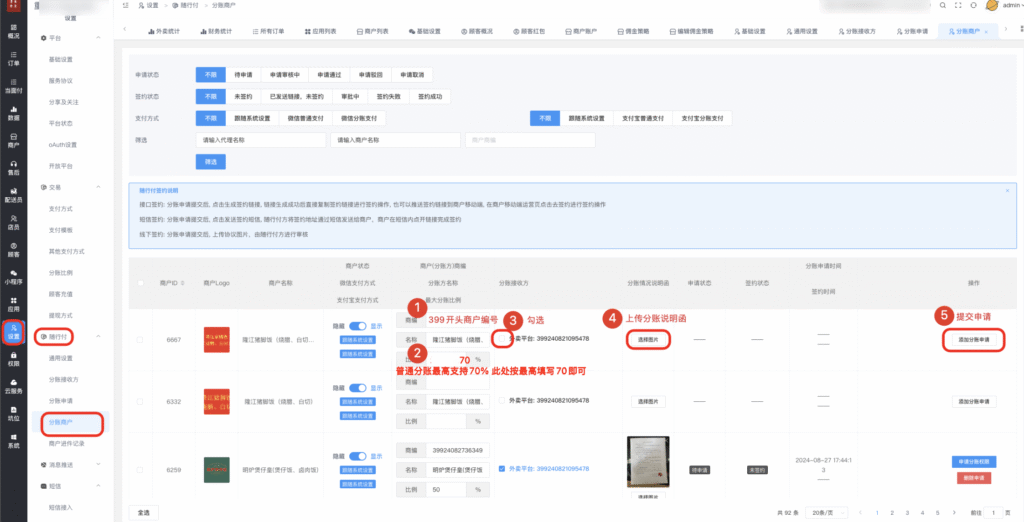Click the 请输入商户名称 input field
The height and width of the screenshot is (522, 1024).
tap(395, 140)
